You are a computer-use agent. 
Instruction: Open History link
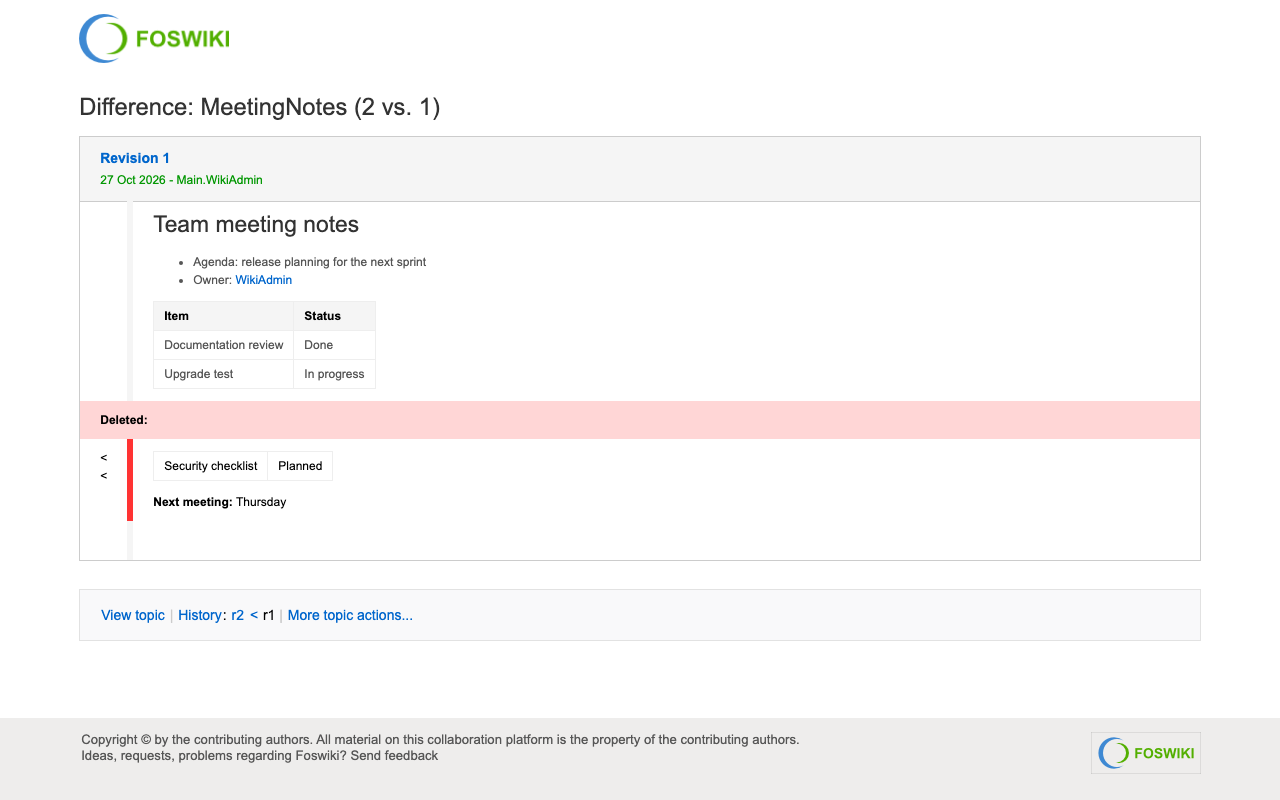click(200, 615)
